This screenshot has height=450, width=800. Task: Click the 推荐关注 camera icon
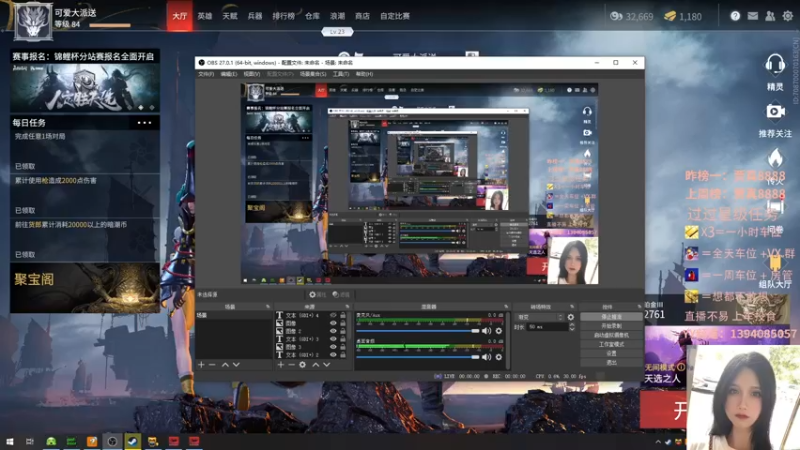pos(775,111)
